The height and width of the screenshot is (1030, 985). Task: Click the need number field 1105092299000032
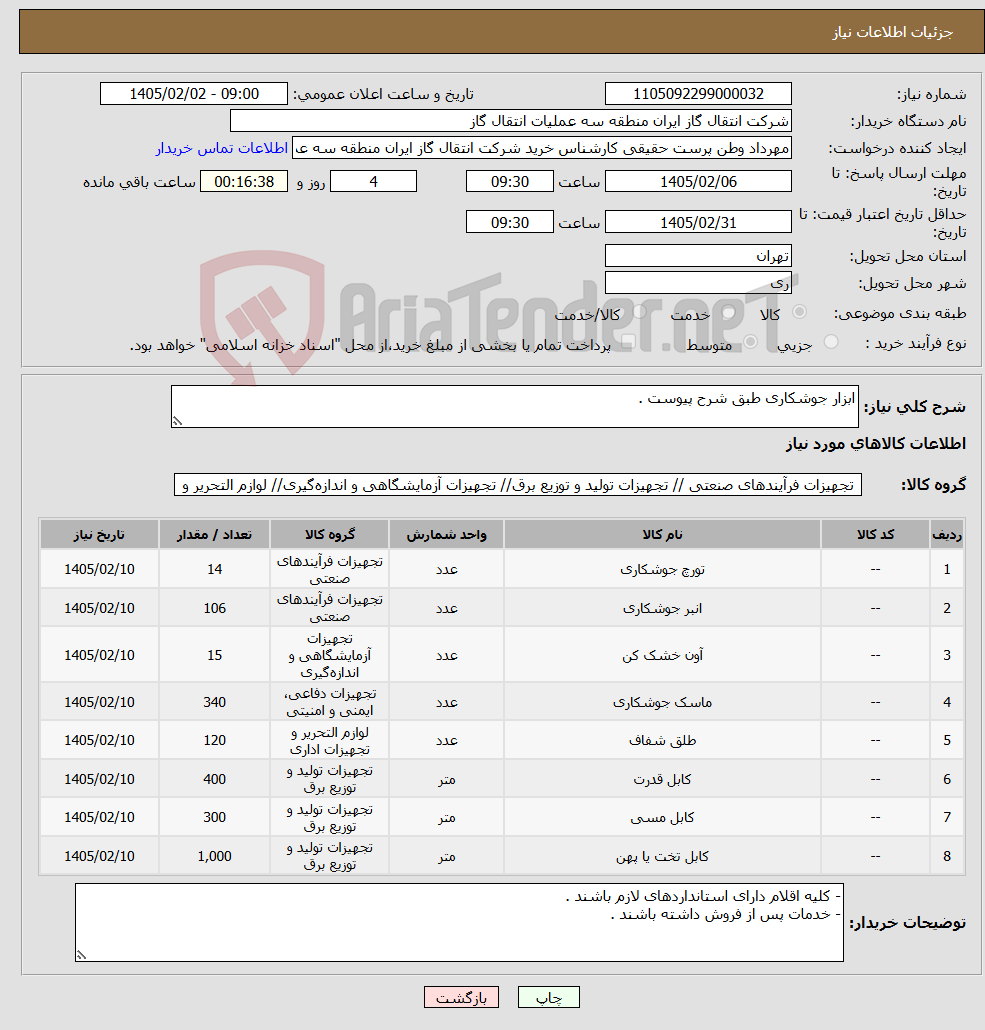(x=698, y=94)
